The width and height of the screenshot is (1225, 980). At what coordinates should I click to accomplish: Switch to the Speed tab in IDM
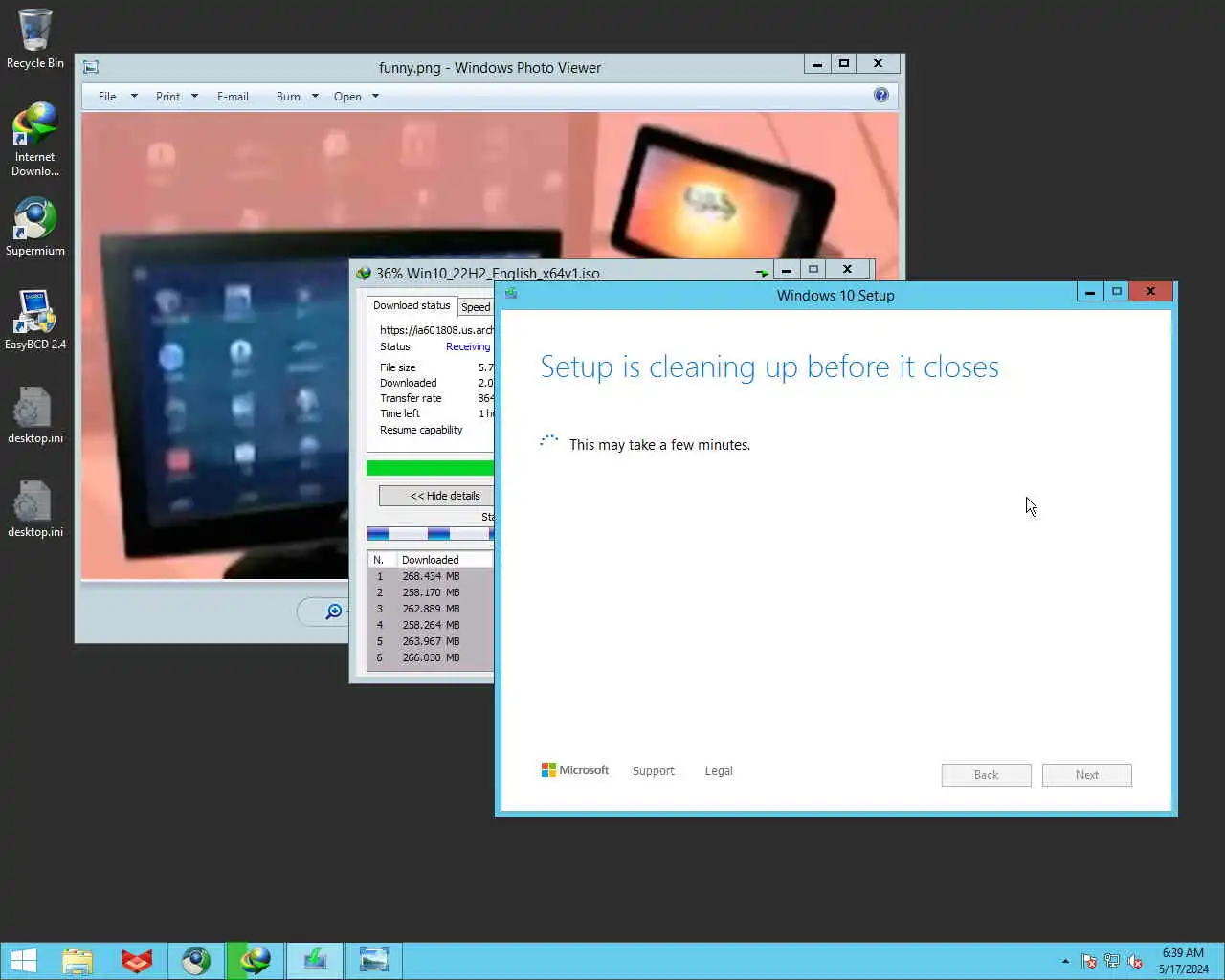[x=476, y=307]
